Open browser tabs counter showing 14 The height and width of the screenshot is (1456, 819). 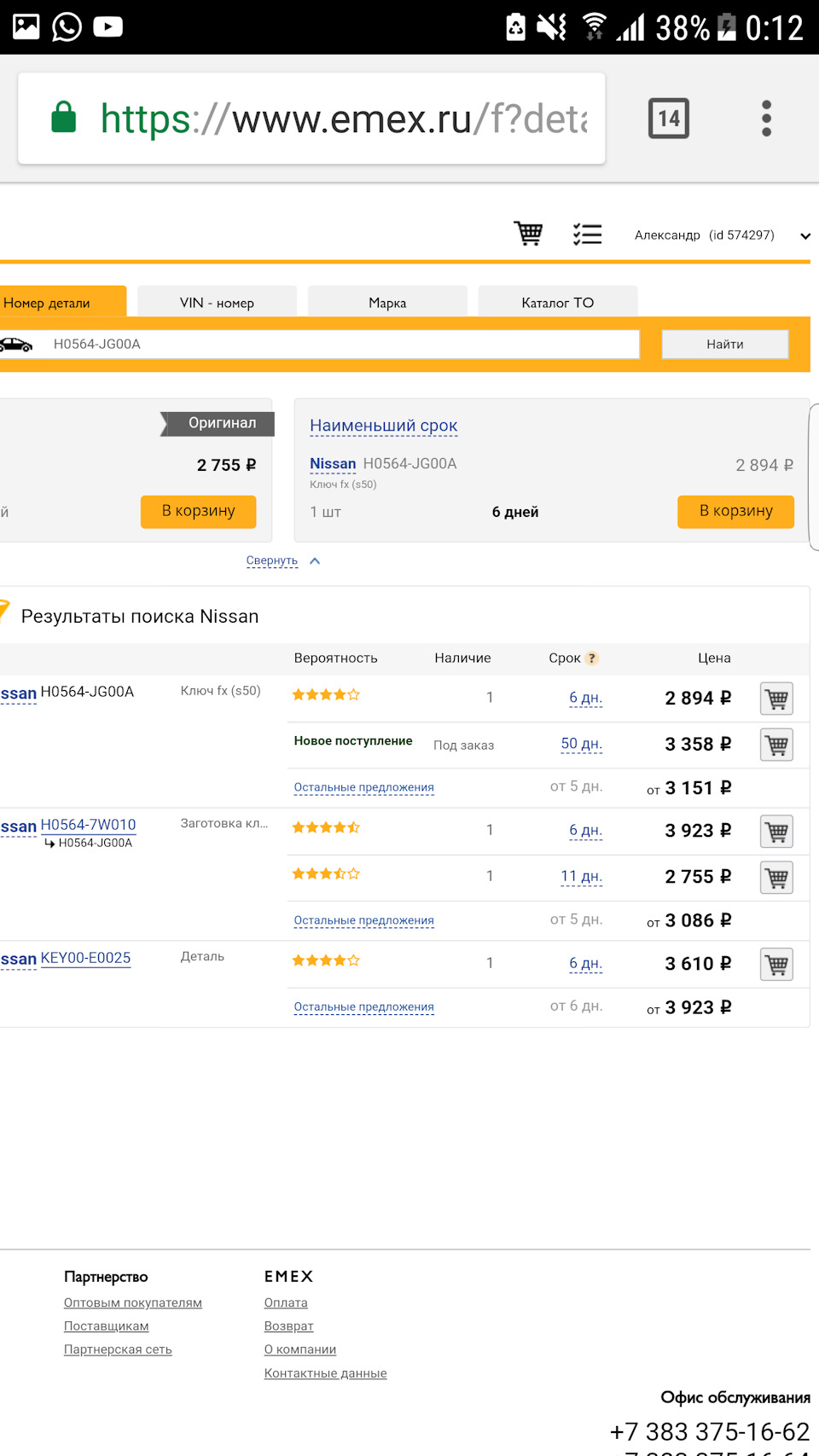[x=669, y=119]
